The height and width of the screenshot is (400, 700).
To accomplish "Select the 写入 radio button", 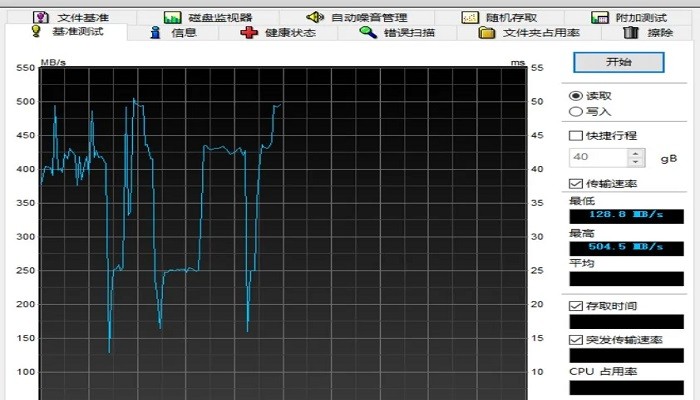I will pos(575,111).
